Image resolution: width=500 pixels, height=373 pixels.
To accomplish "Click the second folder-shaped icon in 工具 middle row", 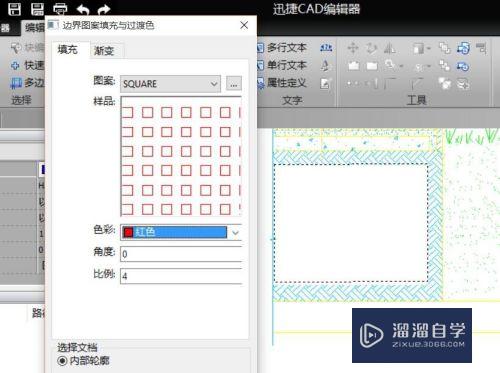I will pos(372,66).
